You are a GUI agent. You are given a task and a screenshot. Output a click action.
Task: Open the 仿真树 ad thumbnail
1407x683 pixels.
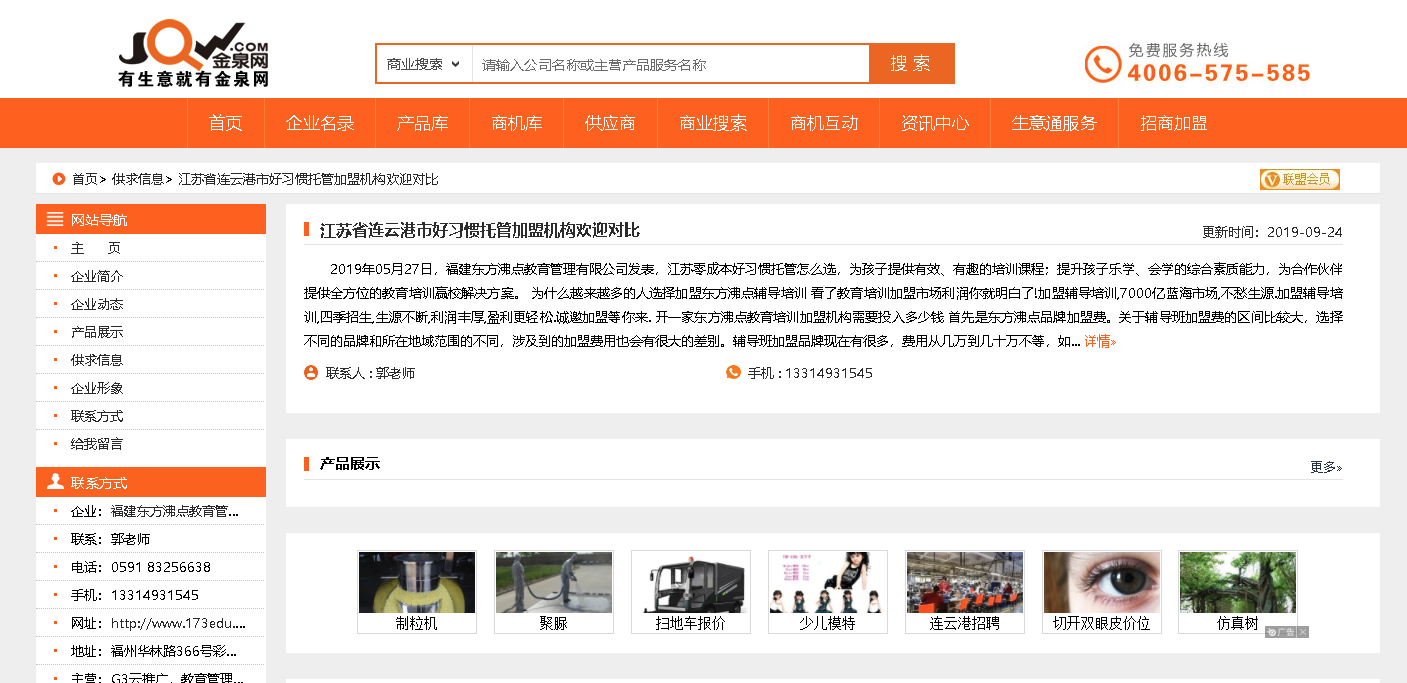point(1238,591)
